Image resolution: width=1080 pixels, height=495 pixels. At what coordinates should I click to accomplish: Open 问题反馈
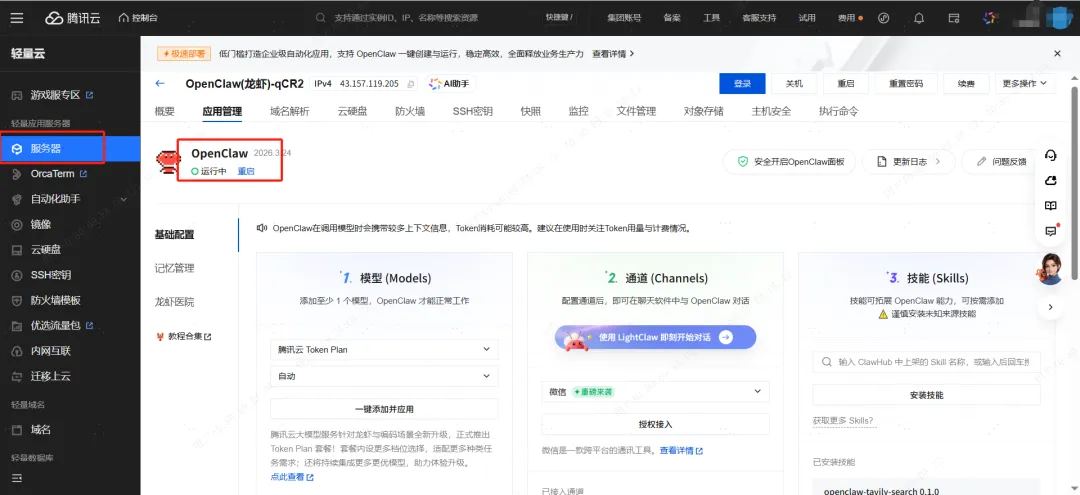pyautogui.click(x=1001, y=162)
